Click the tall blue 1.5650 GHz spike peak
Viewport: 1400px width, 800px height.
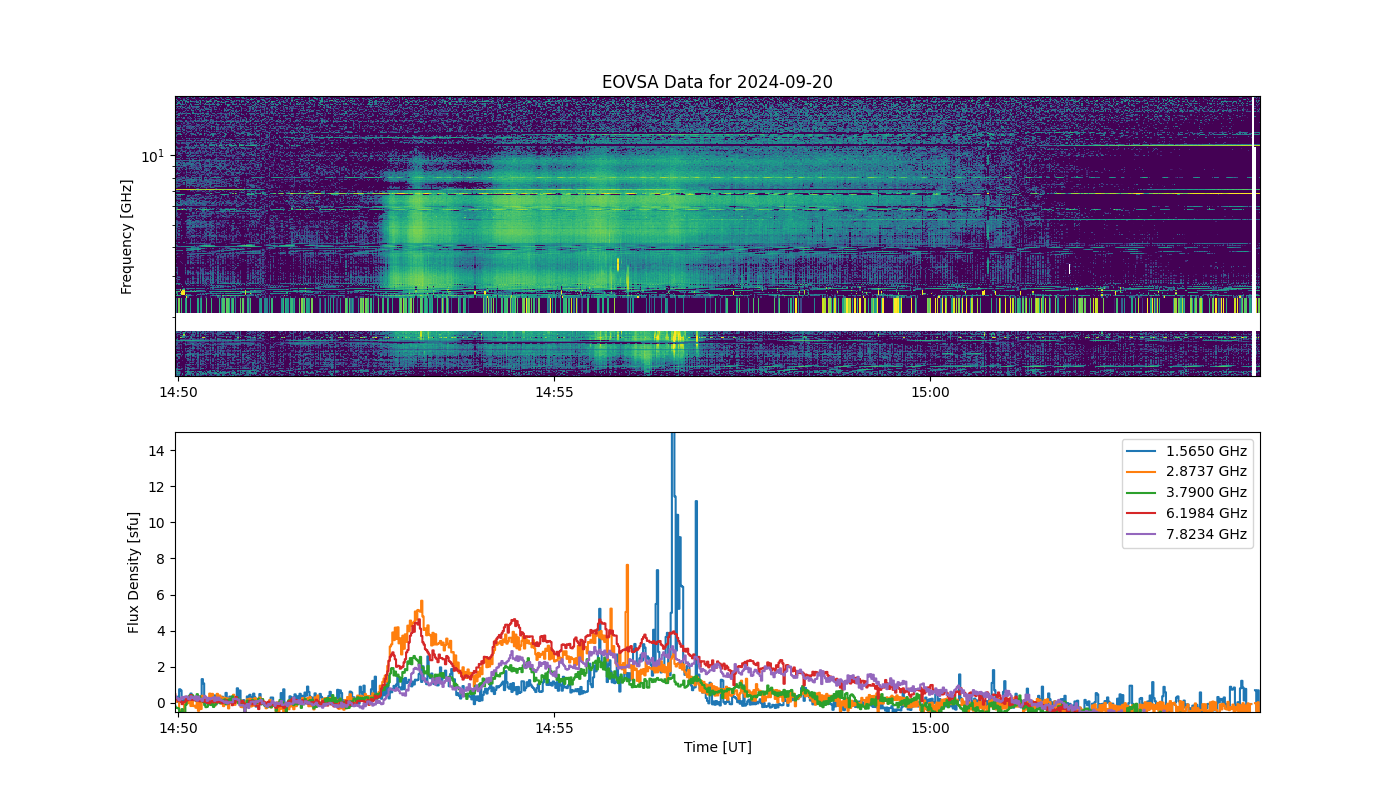673,437
